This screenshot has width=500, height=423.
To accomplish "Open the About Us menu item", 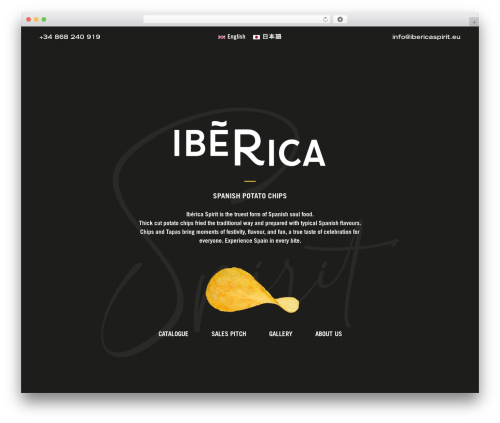I will tap(328, 334).
